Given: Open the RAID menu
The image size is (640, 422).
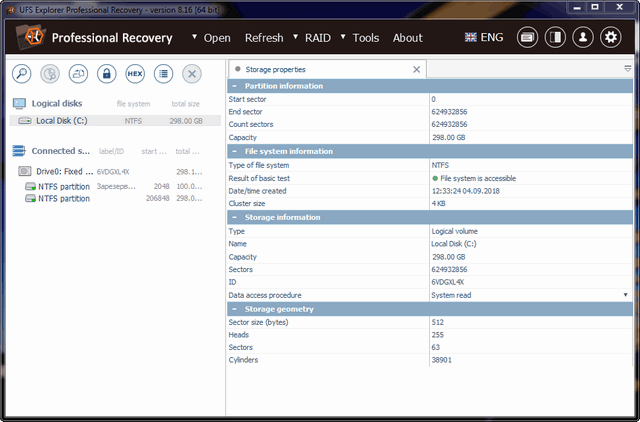Looking at the screenshot, I should pyautogui.click(x=318, y=38).
